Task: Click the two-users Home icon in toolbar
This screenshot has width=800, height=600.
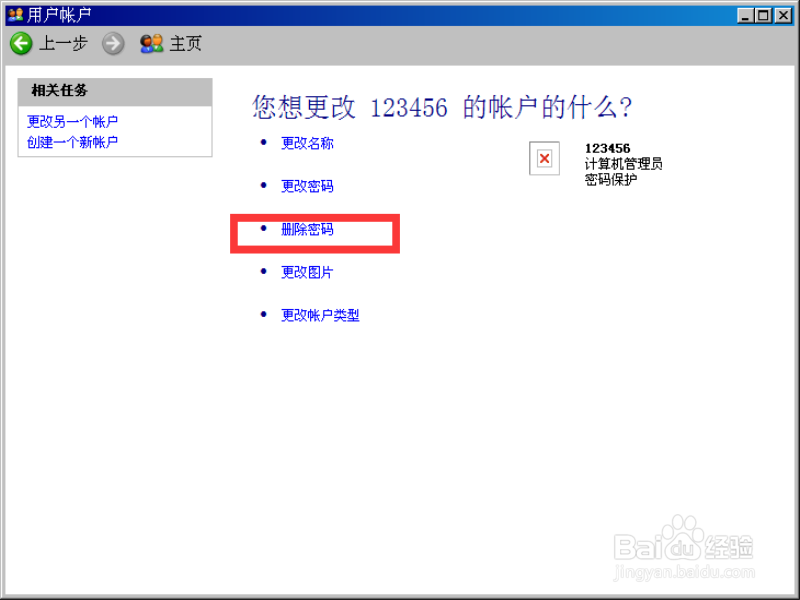Action: click(x=151, y=43)
